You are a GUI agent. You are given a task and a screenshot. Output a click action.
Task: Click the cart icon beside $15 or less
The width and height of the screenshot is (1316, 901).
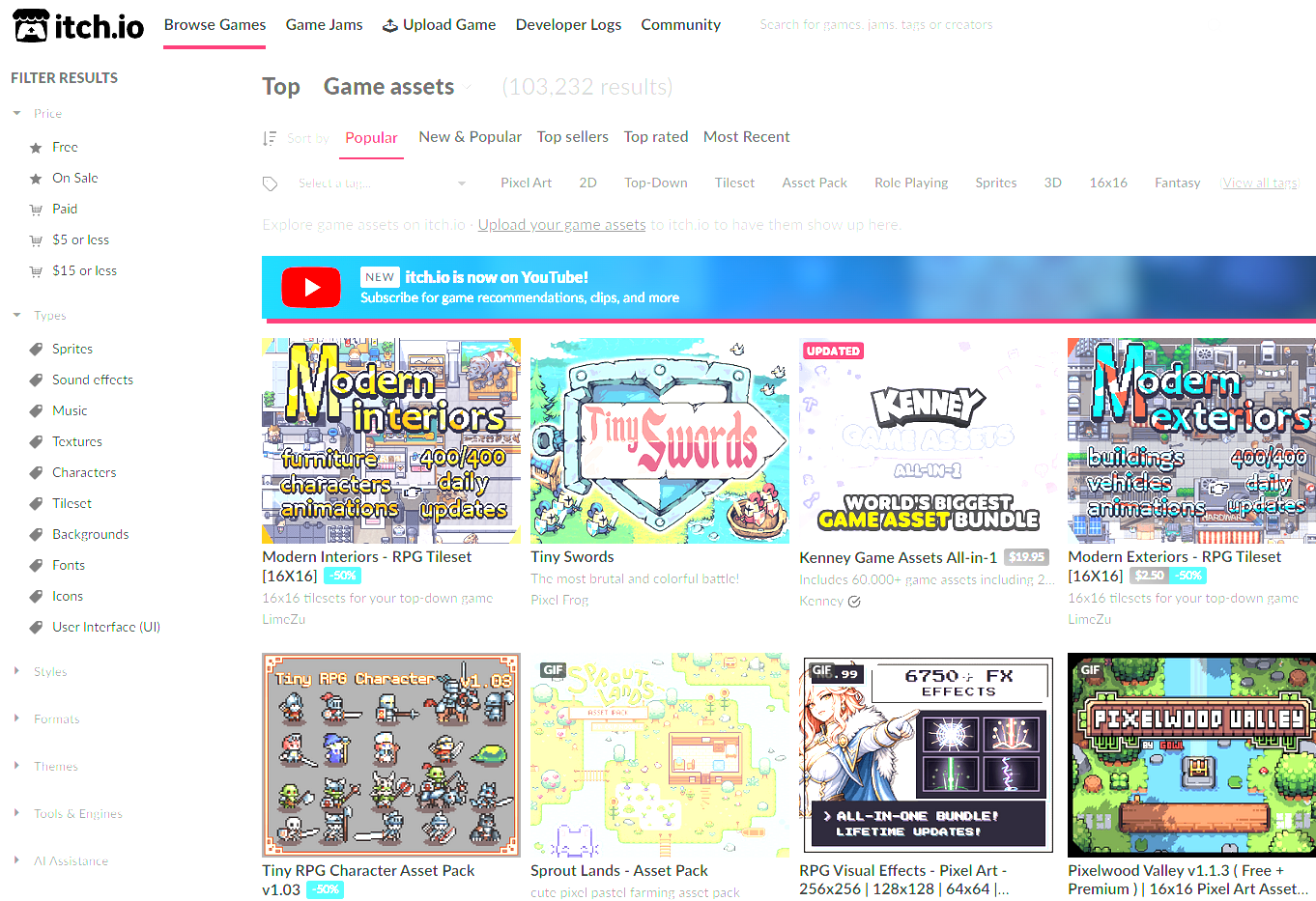36,271
